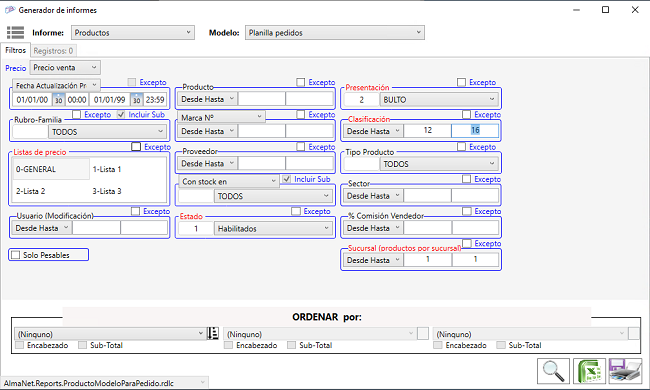
Task: Toggle Excepto checkbox for Fecha Actualización
Action: point(132,82)
